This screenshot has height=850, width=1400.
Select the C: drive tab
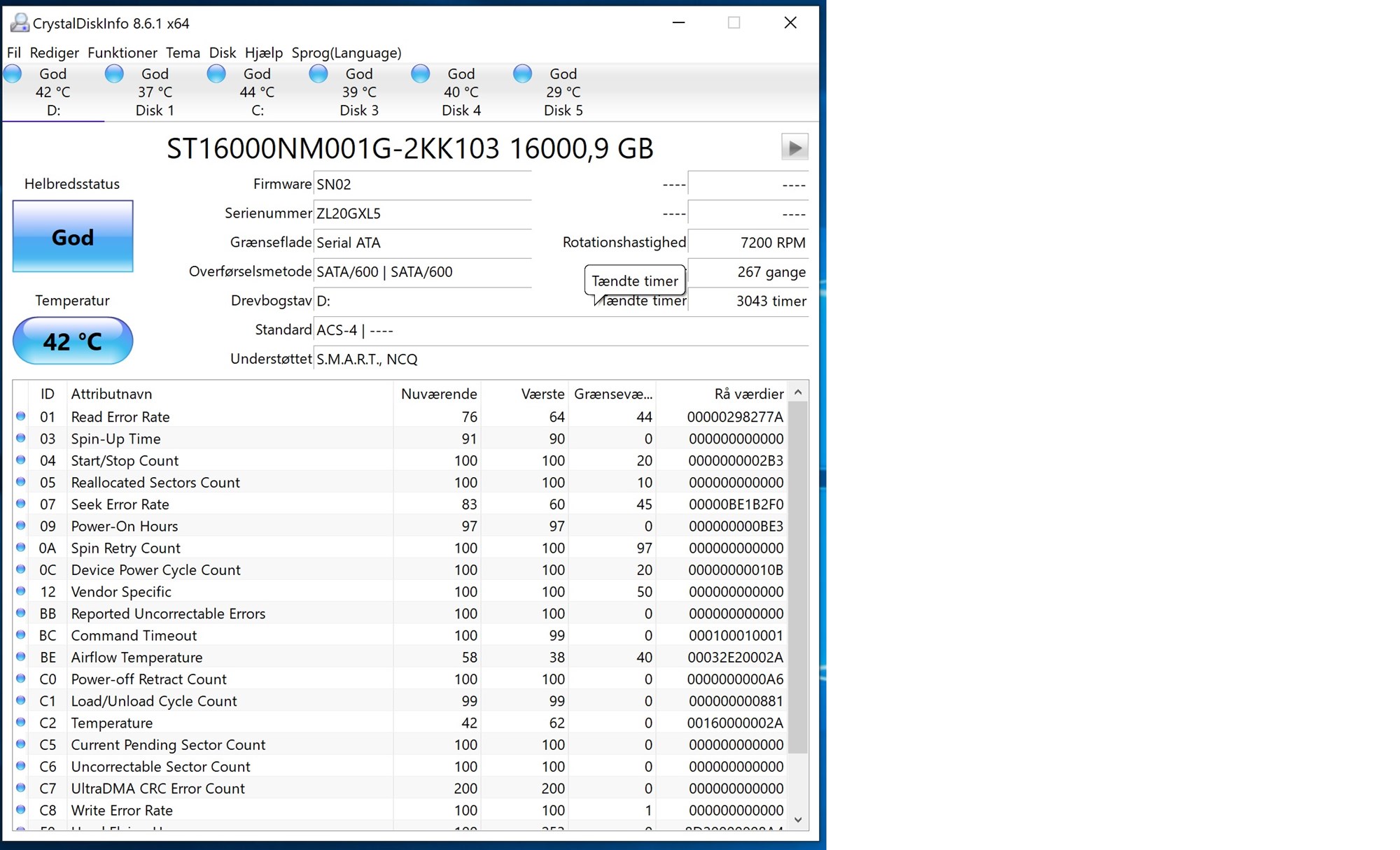[x=257, y=92]
